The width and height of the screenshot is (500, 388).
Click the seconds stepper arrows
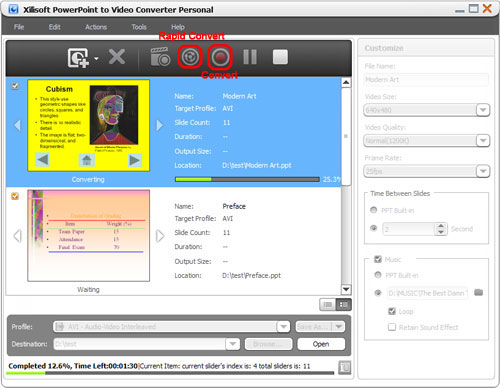441,229
